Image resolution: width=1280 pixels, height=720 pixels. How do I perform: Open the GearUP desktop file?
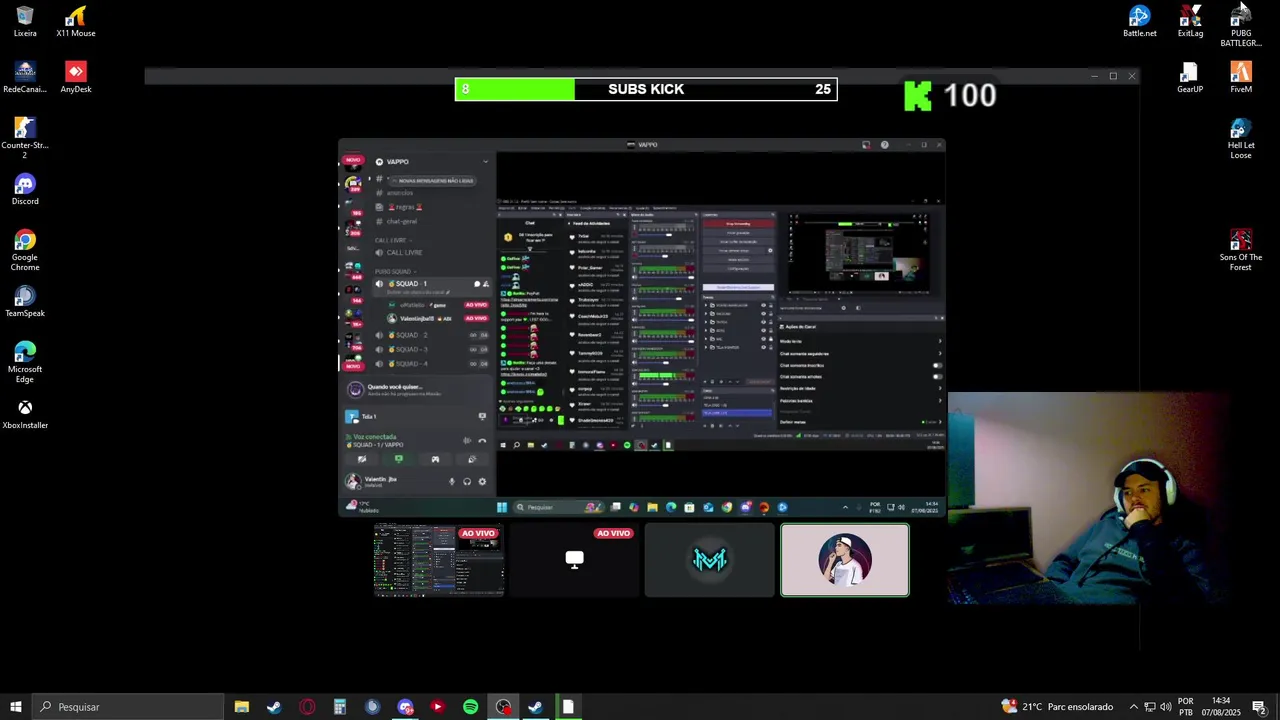pyautogui.click(x=1190, y=77)
